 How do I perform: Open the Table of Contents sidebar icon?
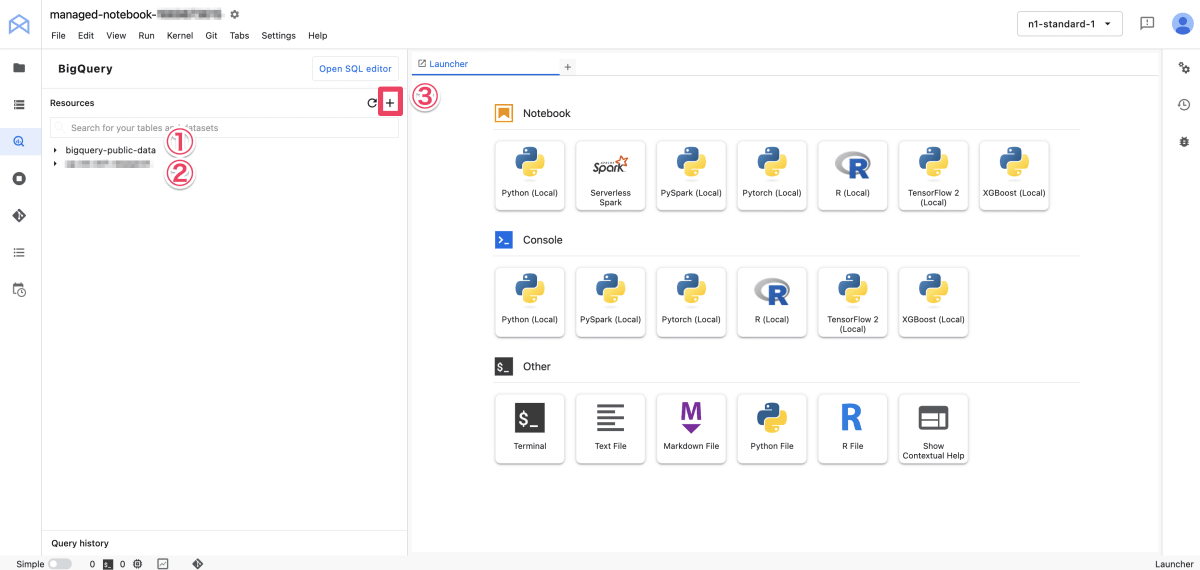[x=19, y=252]
